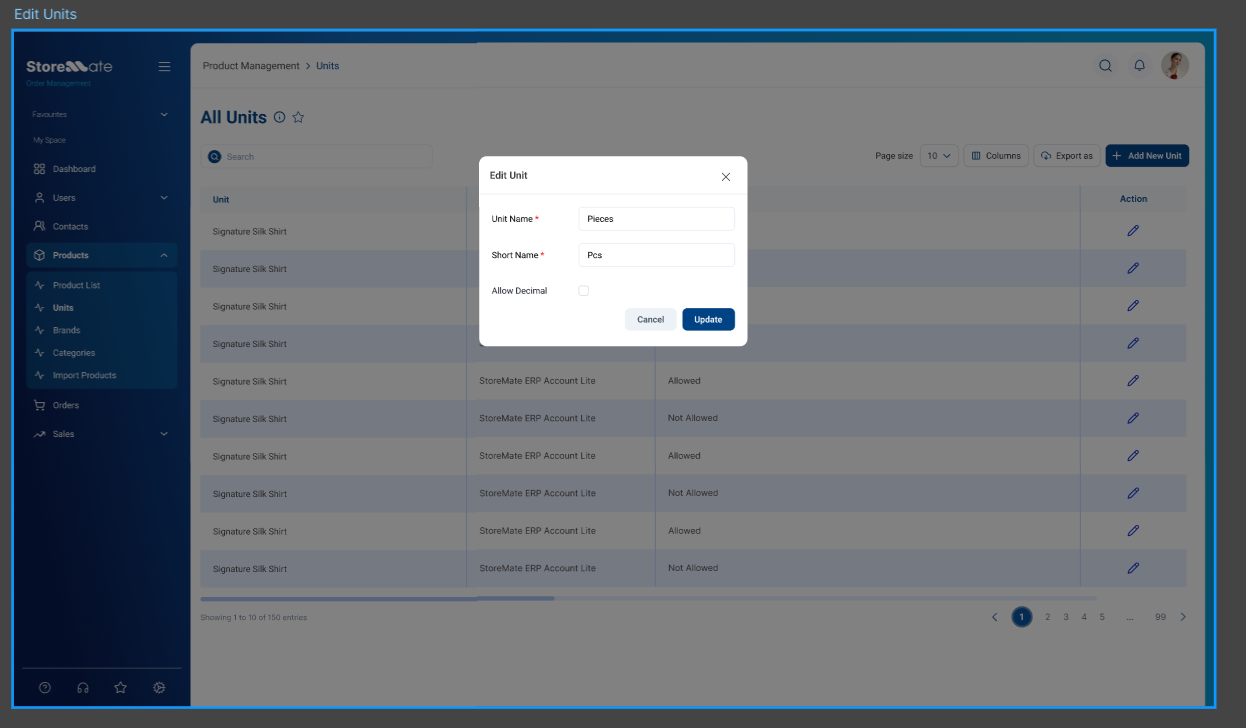Open the page size dropdown
Screen dimensions: 1246x728
pyautogui.click(x=939, y=156)
